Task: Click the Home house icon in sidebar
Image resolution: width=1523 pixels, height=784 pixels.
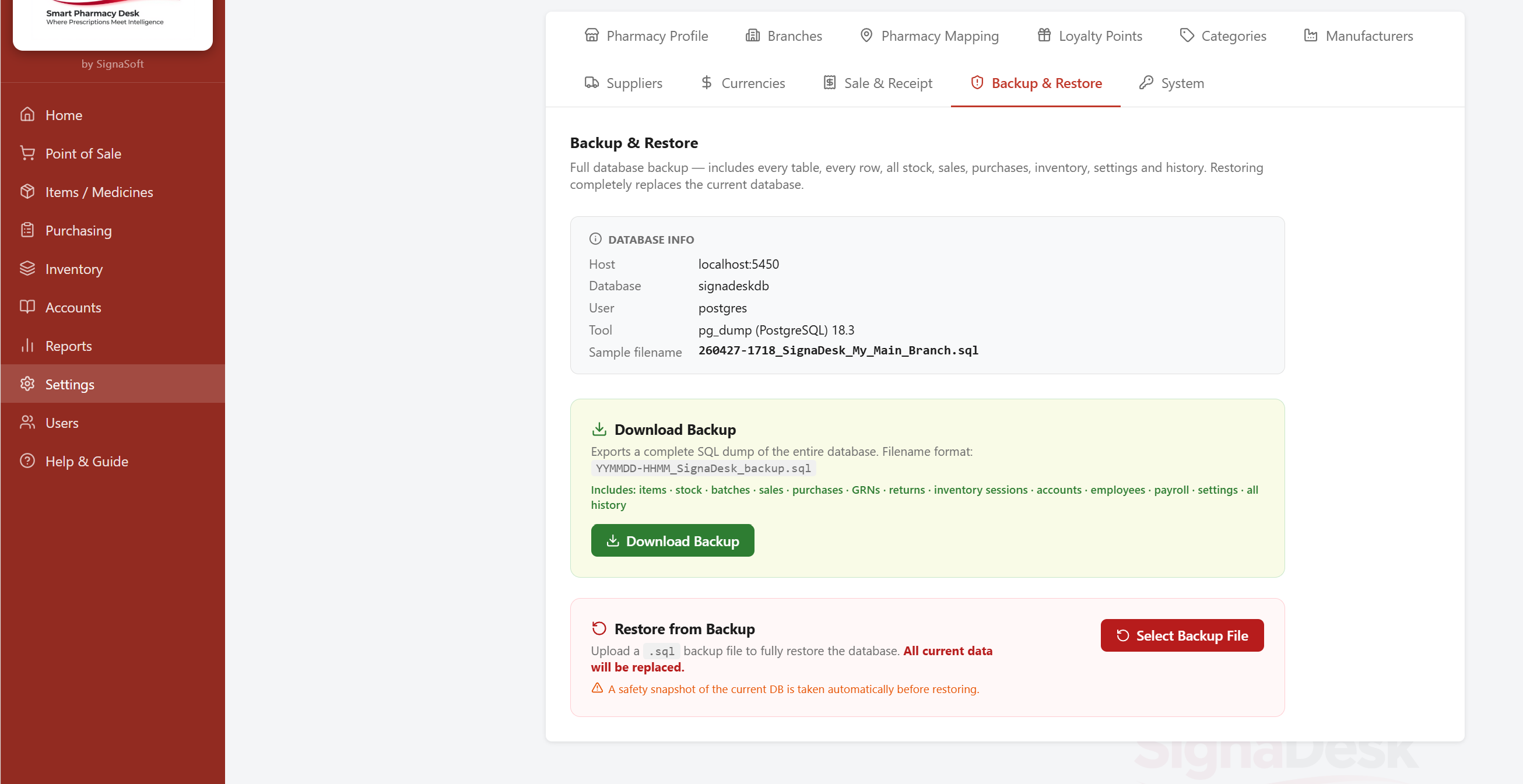Action: pos(27,114)
